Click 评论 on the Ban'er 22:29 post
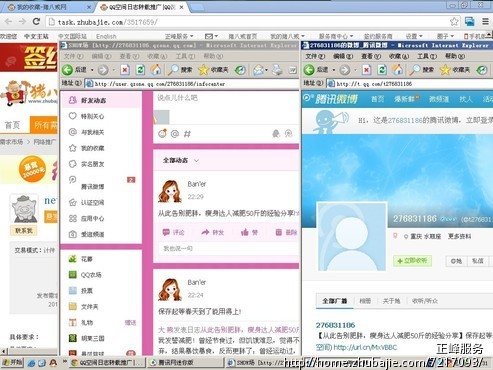The image size is (493, 370). coord(173,232)
